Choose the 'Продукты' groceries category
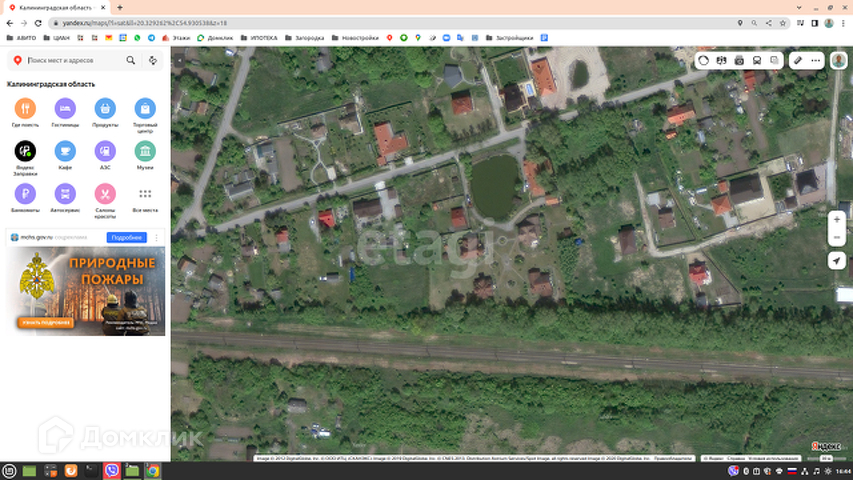Viewport: 853px width, 480px height. tap(105, 113)
